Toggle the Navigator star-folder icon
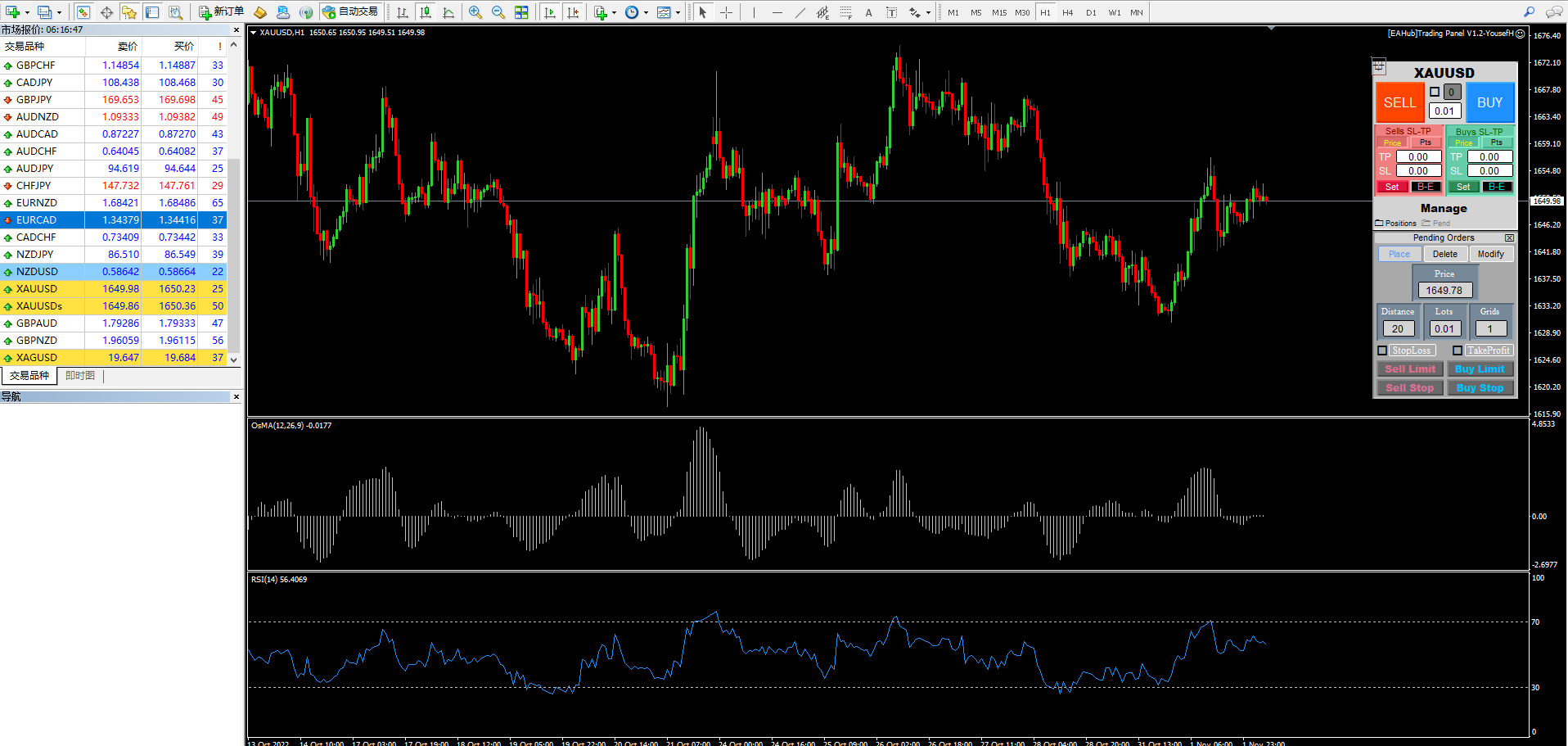The width and height of the screenshot is (1568, 746). [x=129, y=12]
